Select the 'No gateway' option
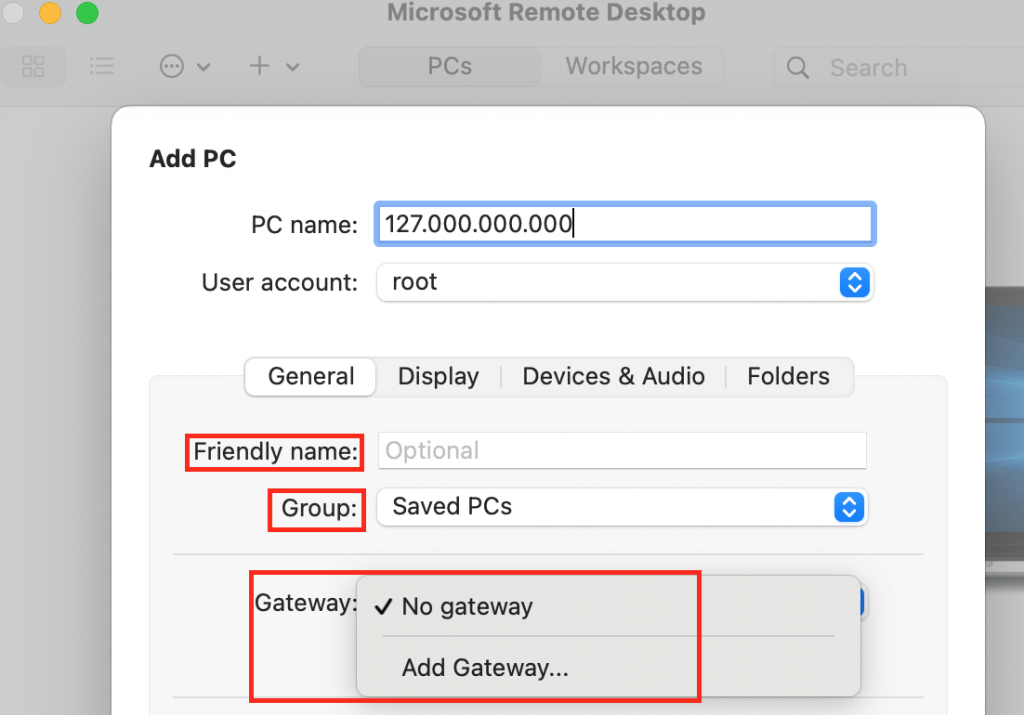 (x=466, y=605)
